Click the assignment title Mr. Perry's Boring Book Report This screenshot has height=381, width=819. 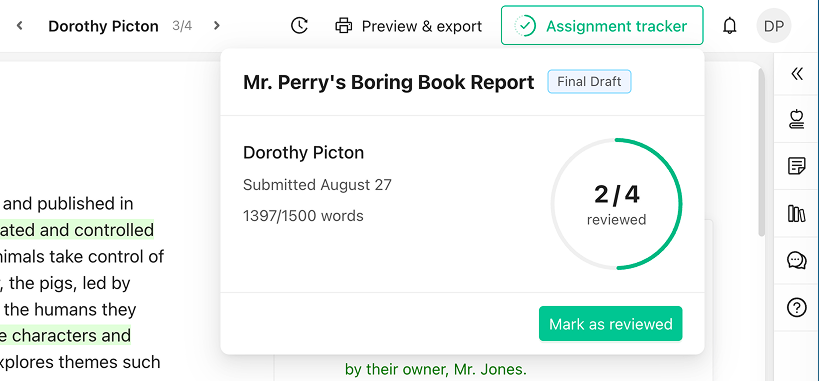coord(389,82)
